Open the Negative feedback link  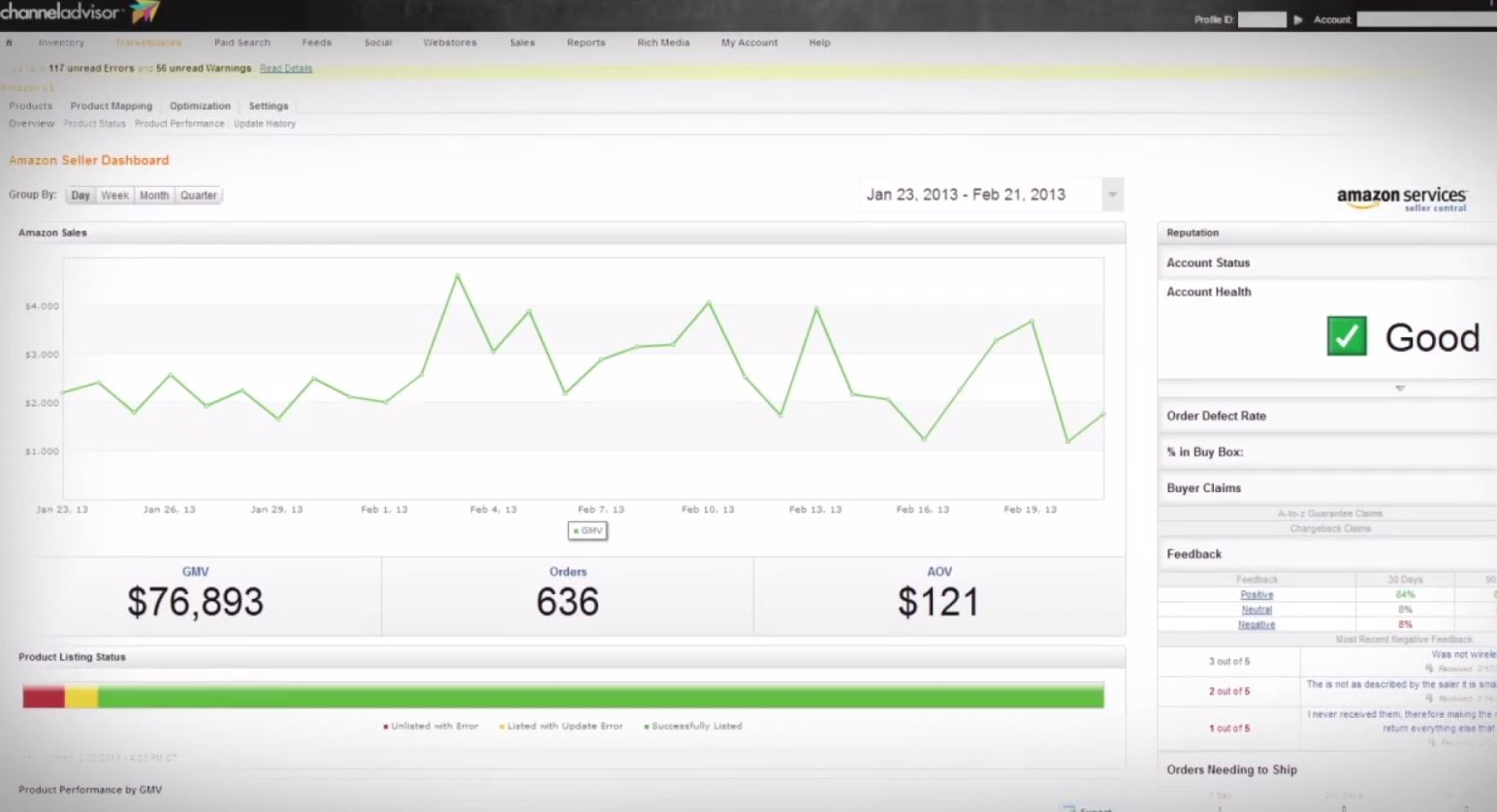point(1257,625)
